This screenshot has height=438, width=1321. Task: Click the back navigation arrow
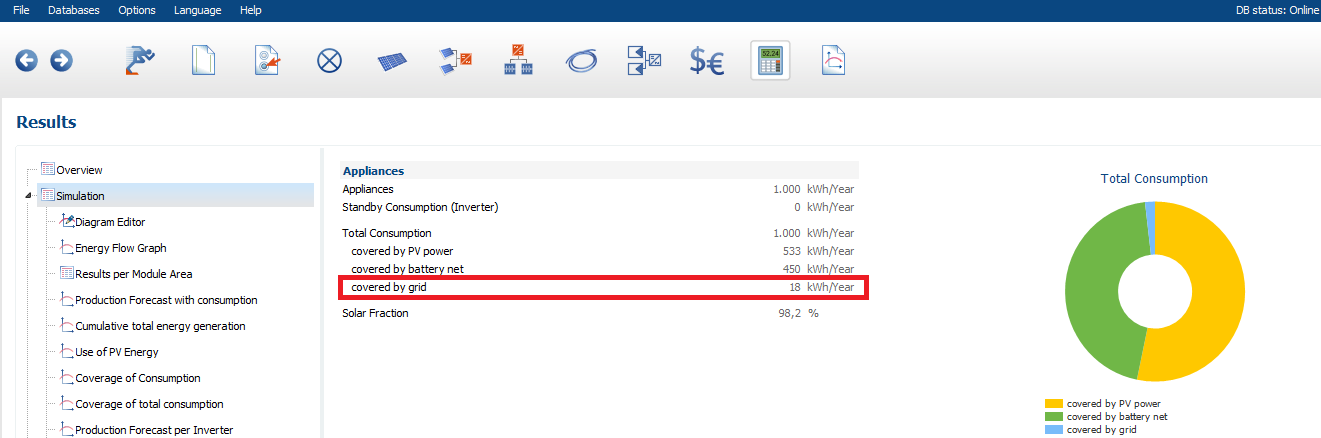(x=26, y=61)
